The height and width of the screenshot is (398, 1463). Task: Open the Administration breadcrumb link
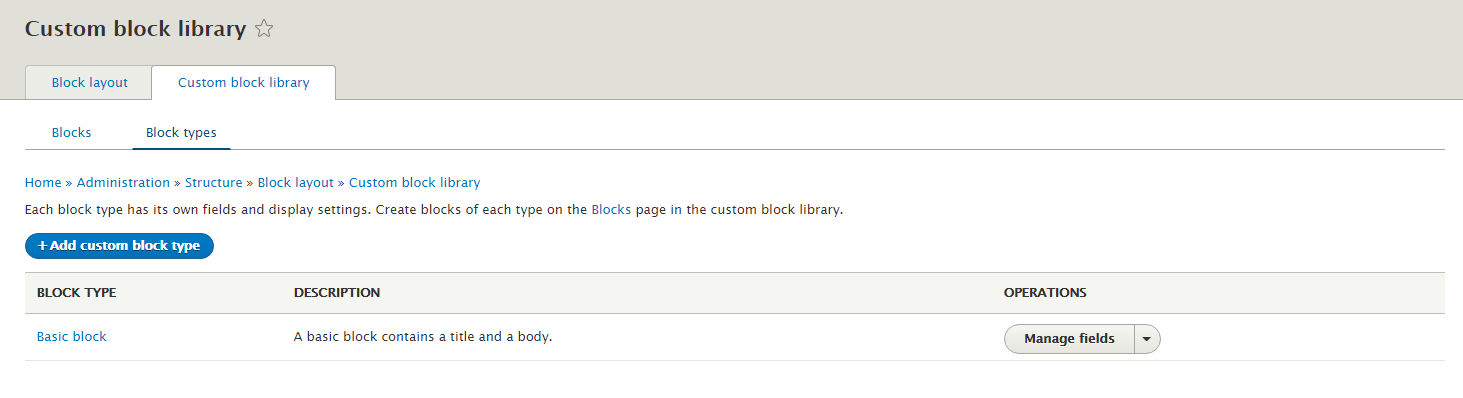point(123,183)
